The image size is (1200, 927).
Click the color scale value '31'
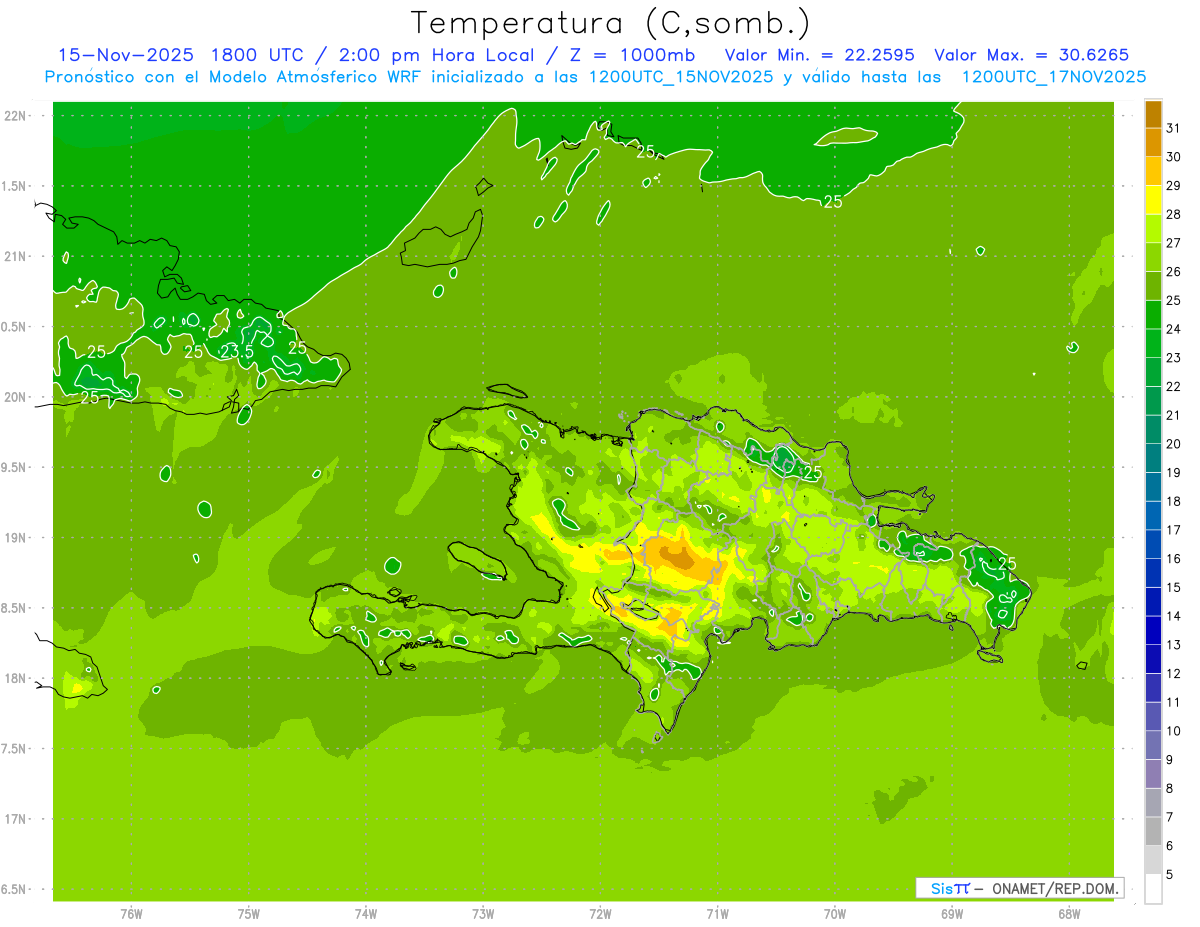coord(1174,128)
